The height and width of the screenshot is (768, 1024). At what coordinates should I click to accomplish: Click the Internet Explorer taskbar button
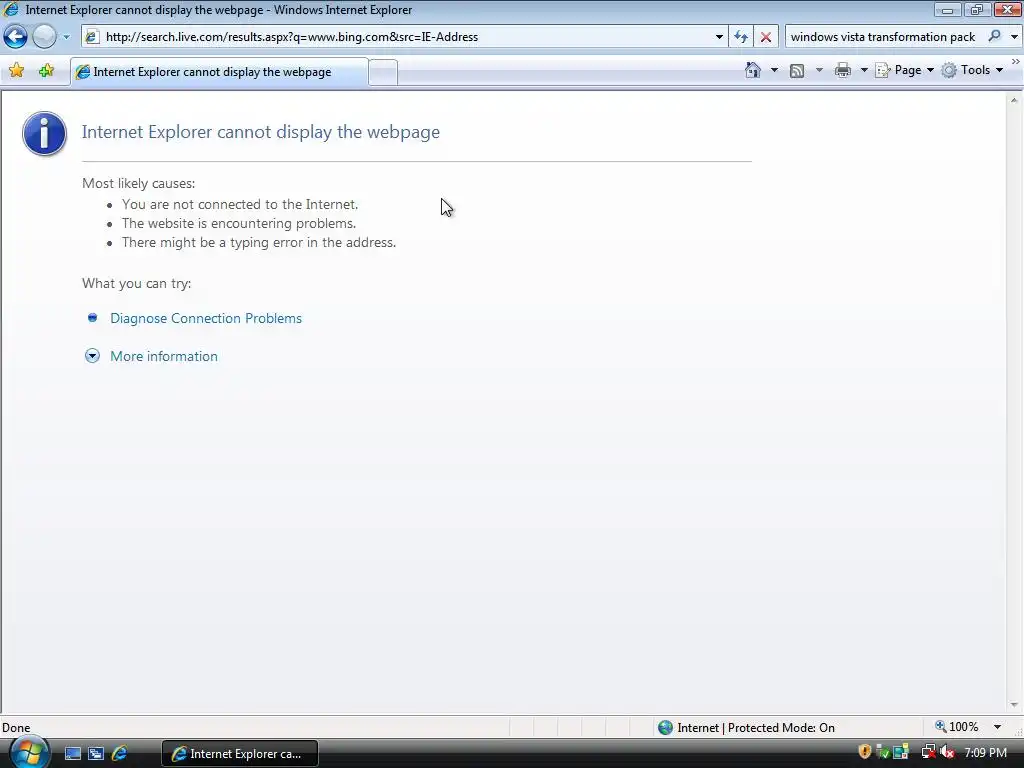240,754
